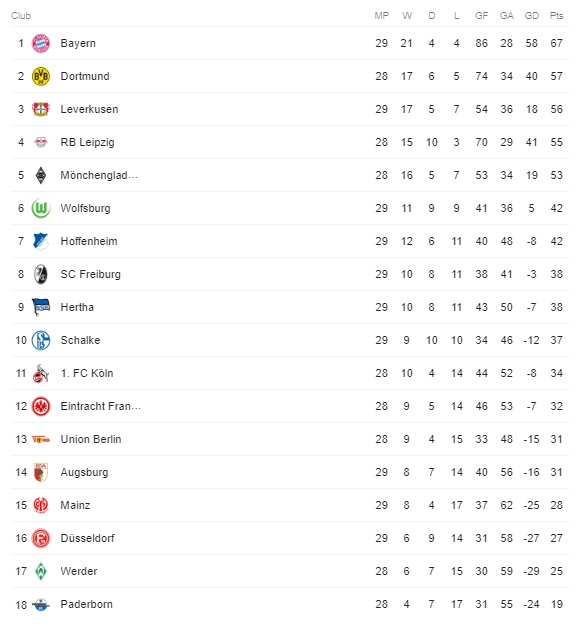576x632 pixels.
Task: Click the RB Leipzig logo
Action: tap(41, 142)
